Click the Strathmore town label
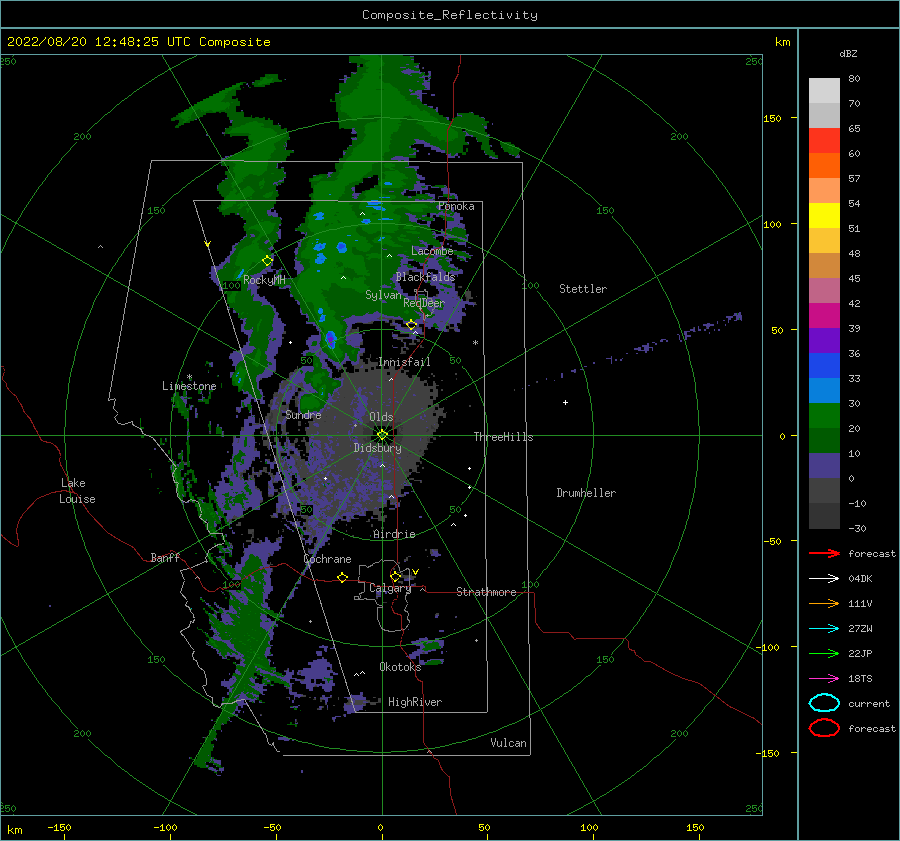This screenshot has width=900, height=841. pos(486,592)
